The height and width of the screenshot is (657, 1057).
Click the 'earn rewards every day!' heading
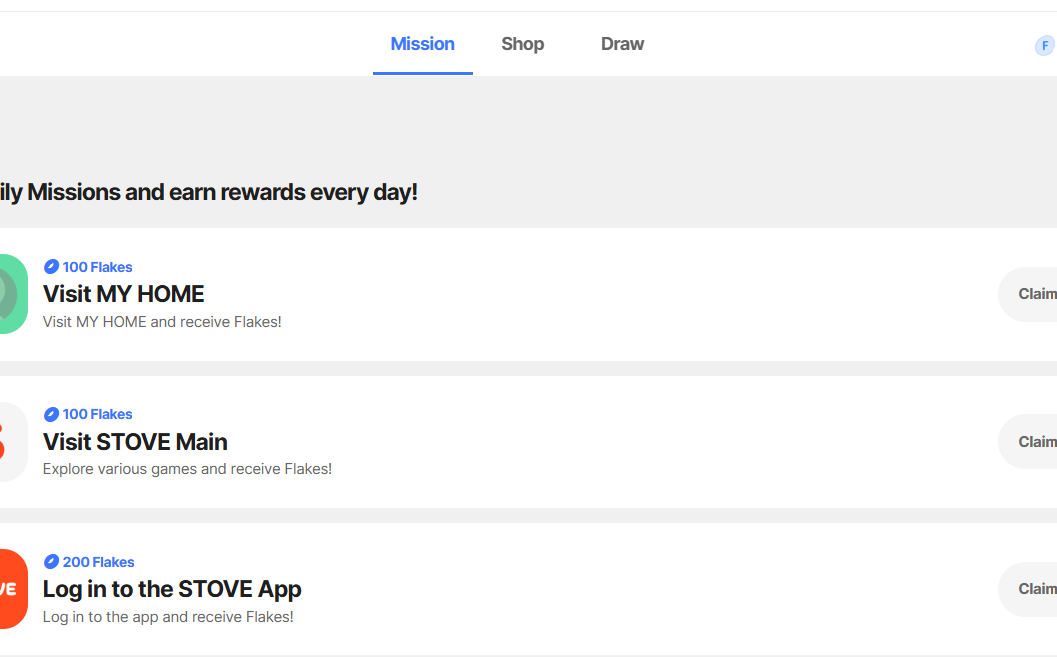(x=208, y=192)
